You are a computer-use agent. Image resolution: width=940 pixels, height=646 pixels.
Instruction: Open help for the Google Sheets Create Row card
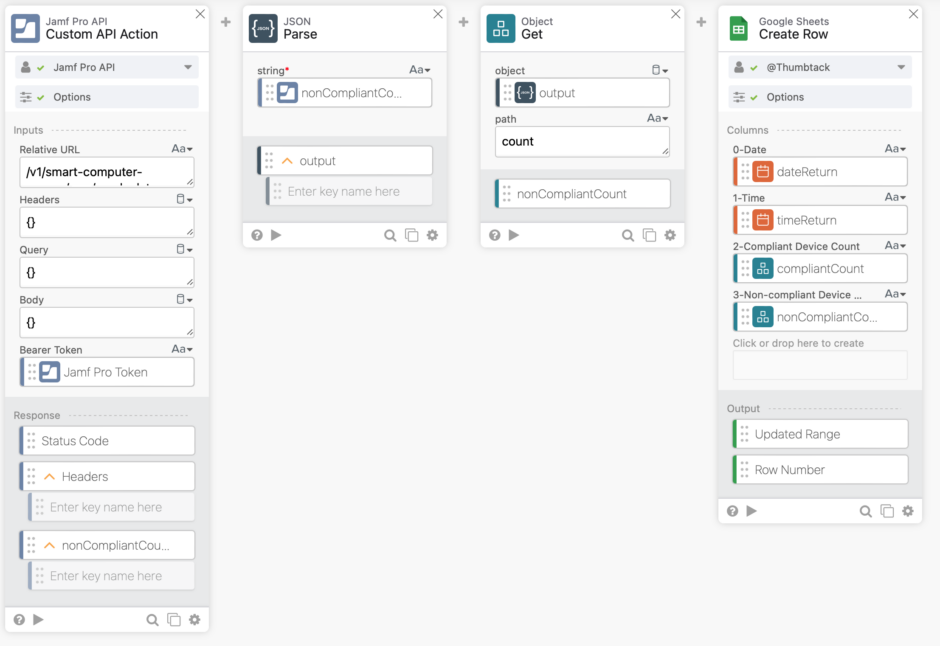point(733,511)
